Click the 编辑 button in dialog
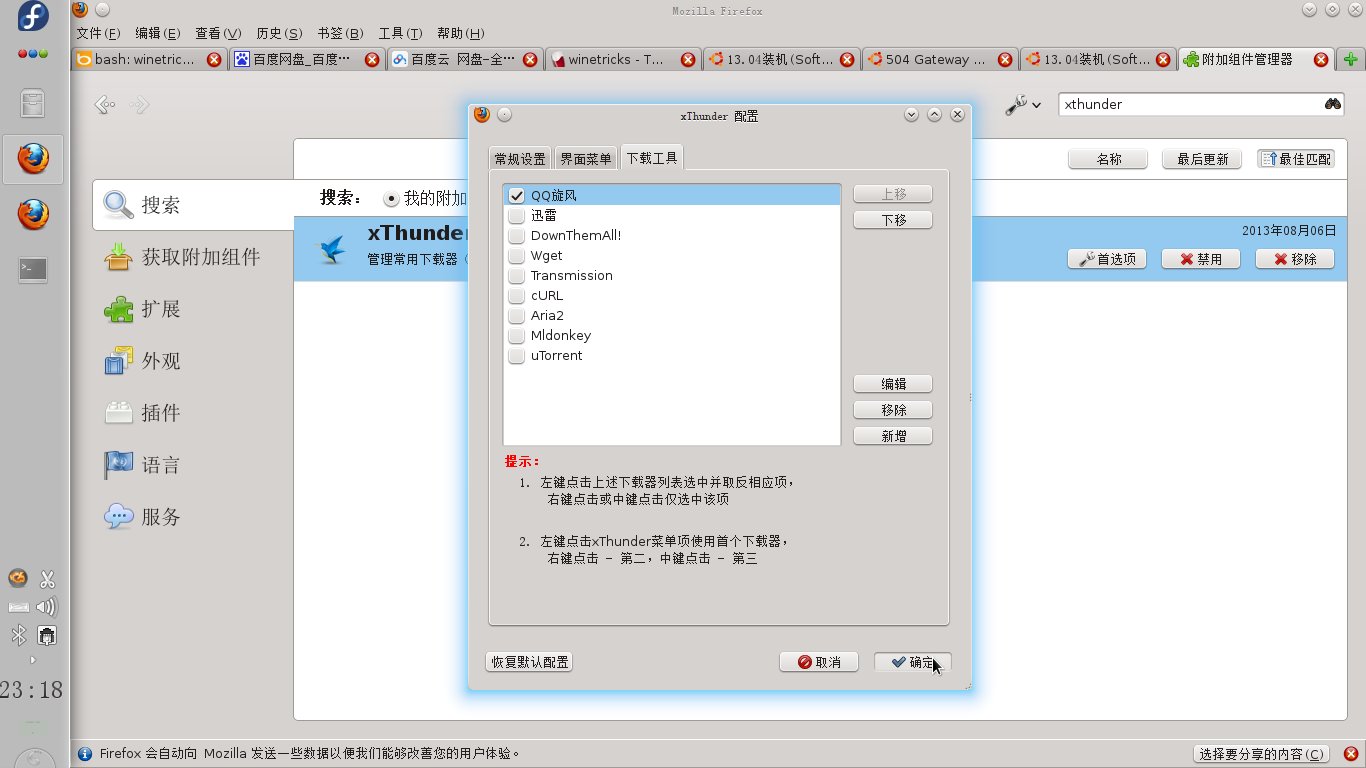This screenshot has height=768, width=1366. [x=893, y=384]
